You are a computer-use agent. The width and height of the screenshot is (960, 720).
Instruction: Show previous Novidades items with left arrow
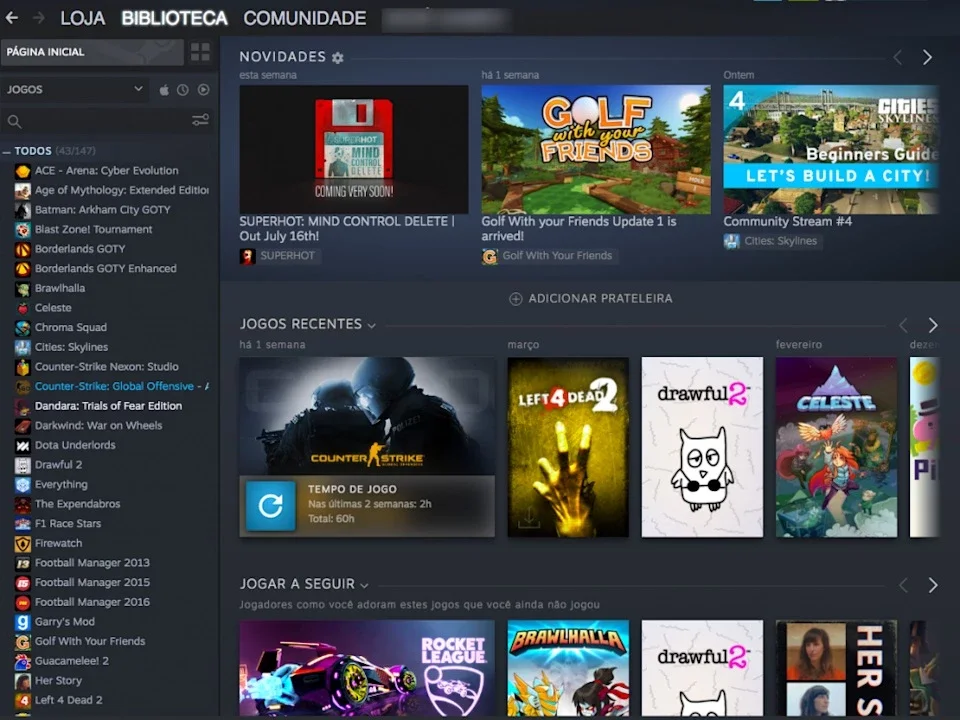898,58
